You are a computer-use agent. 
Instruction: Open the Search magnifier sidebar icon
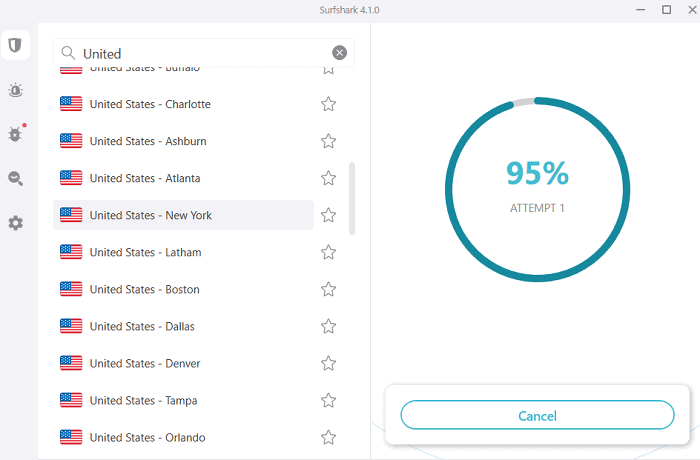[x=15, y=178]
